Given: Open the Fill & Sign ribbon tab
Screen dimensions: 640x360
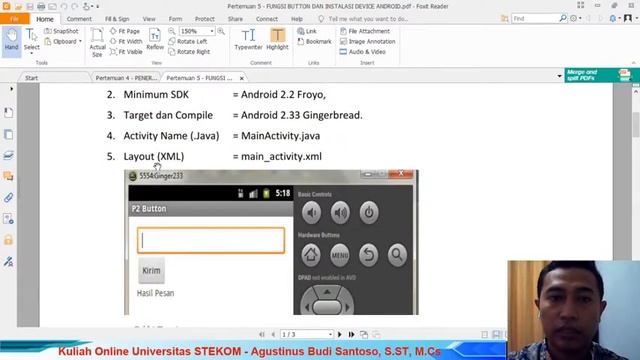Looking at the screenshot, I should click(x=117, y=19).
